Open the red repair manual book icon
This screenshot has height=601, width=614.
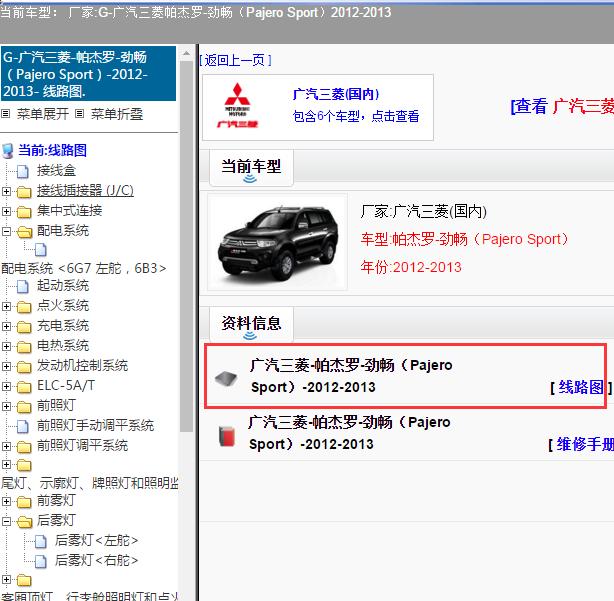[227, 436]
